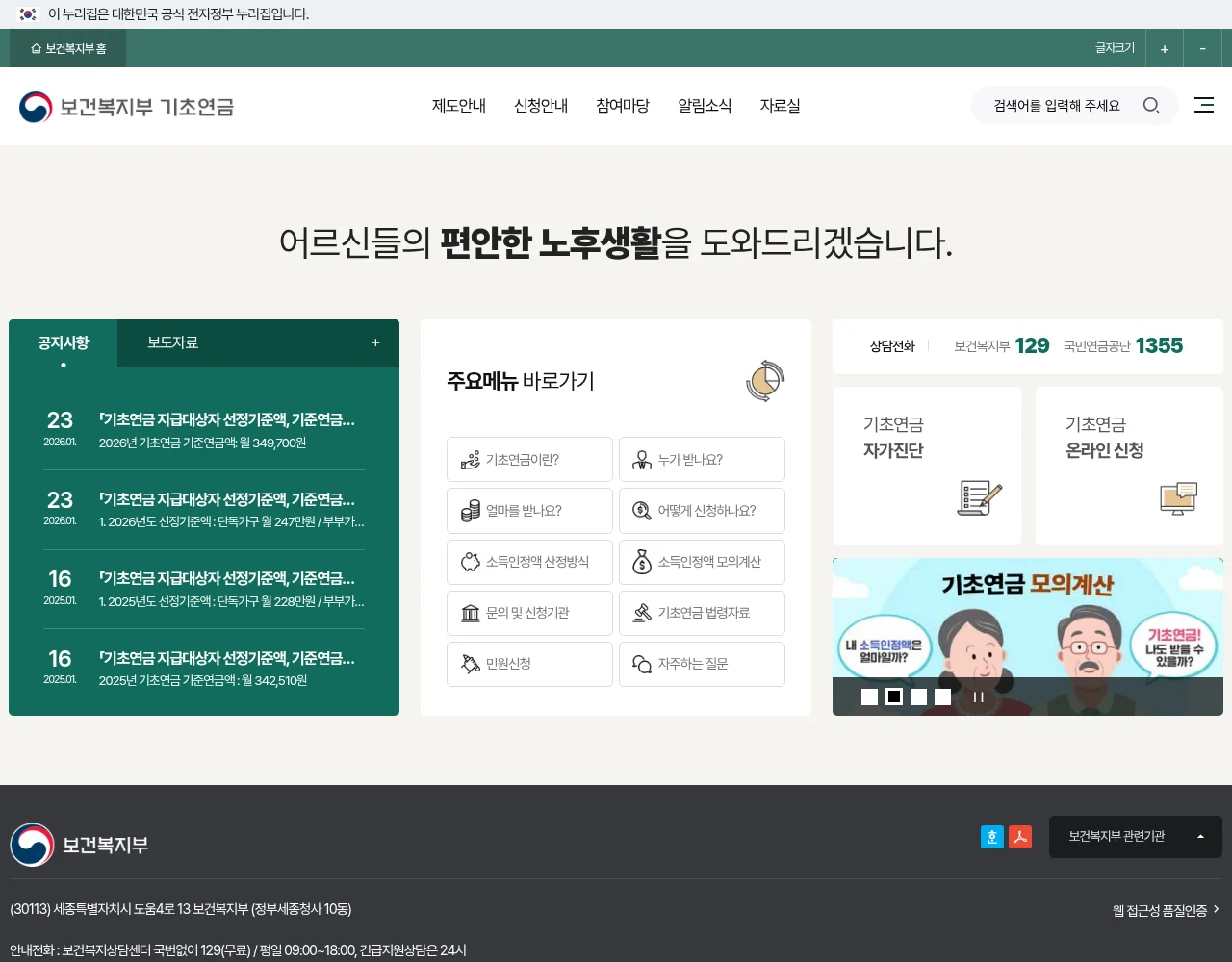The width and height of the screenshot is (1232, 962).
Task: Click the 보건복지부 footer logo
Action: (x=79, y=845)
